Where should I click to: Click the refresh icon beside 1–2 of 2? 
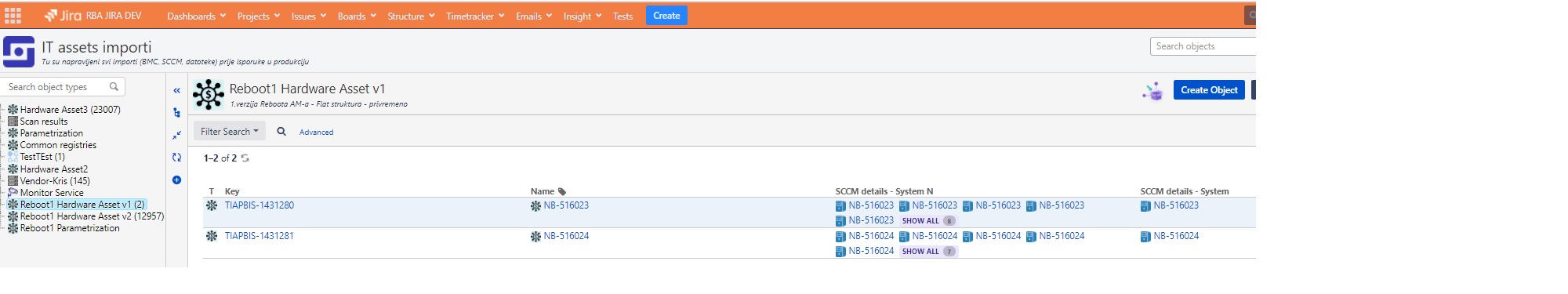[x=245, y=158]
